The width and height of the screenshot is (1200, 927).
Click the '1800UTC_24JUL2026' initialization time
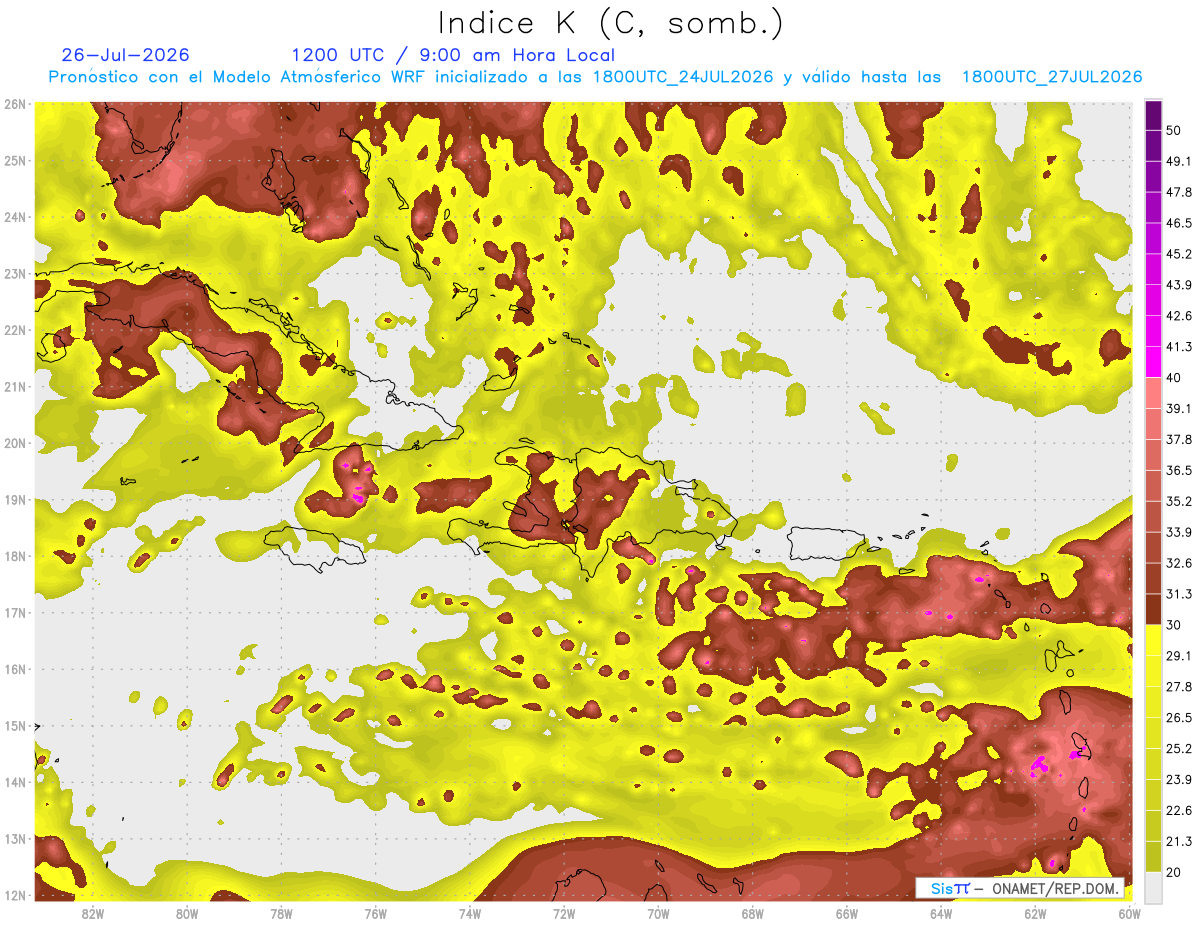click(683, 77)
